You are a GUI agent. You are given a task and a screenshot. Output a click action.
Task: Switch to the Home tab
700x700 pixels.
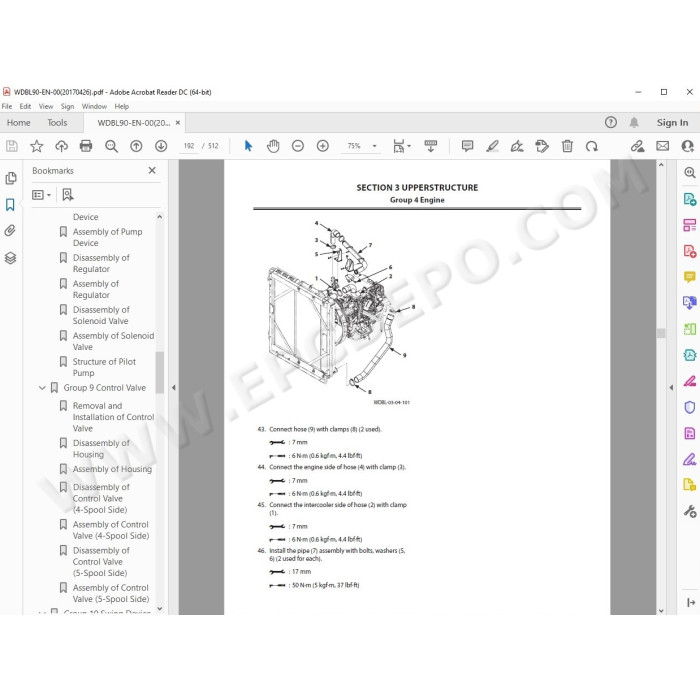pos(18,123)
